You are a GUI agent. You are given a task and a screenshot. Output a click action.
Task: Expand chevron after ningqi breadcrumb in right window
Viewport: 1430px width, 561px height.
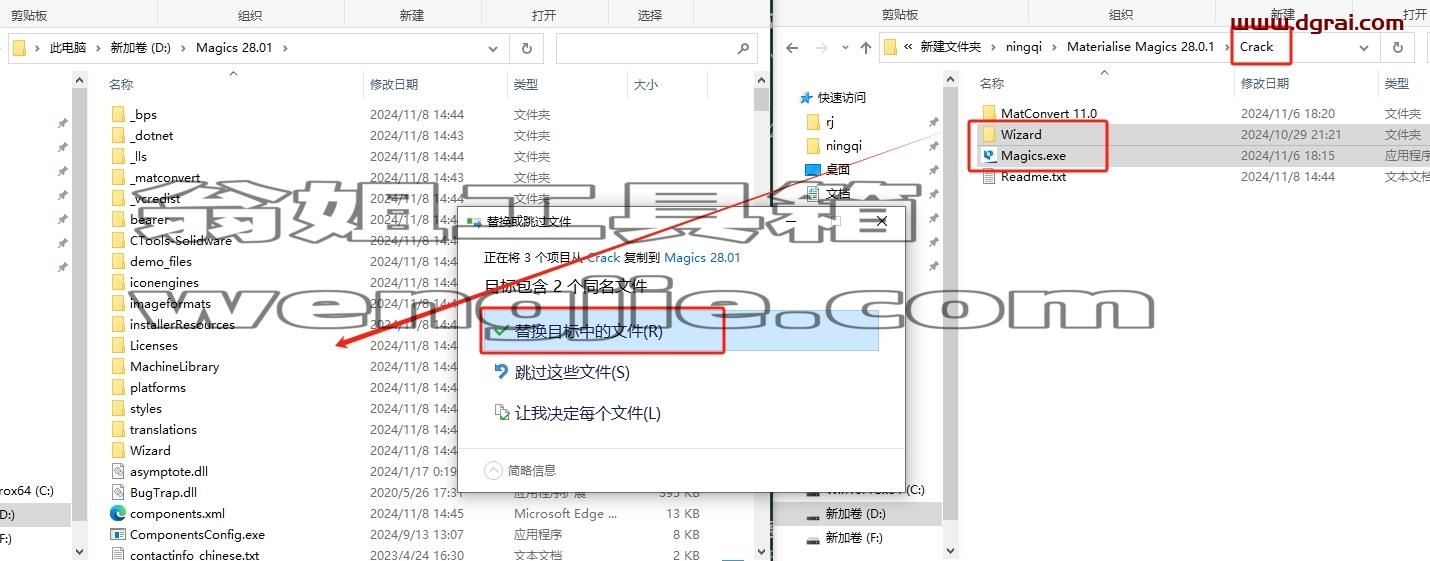[1055, 47]
